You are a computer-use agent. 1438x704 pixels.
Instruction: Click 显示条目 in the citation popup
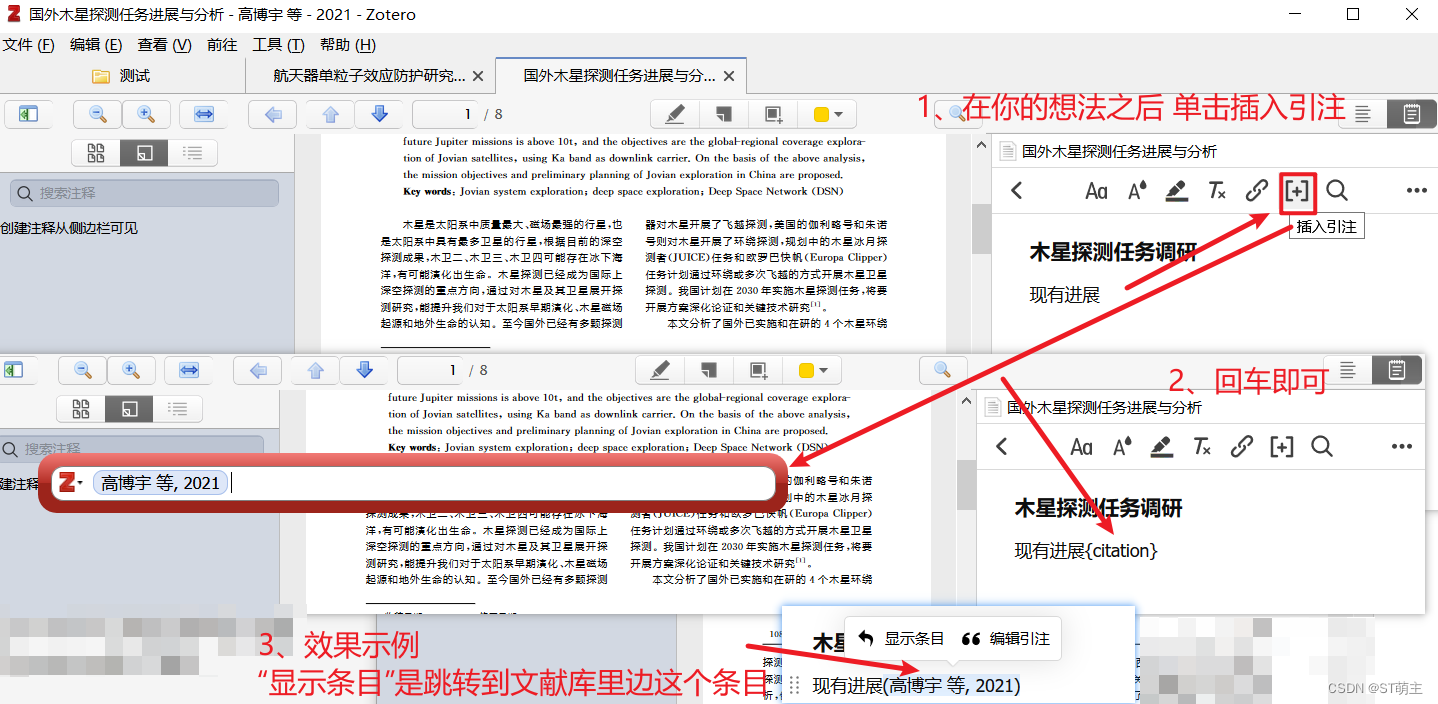(x=902, y=638)
